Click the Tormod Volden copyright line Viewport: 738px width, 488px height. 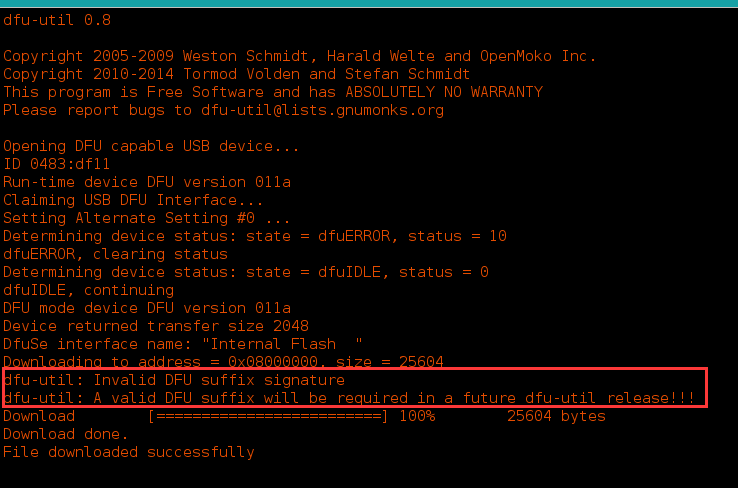236,74
